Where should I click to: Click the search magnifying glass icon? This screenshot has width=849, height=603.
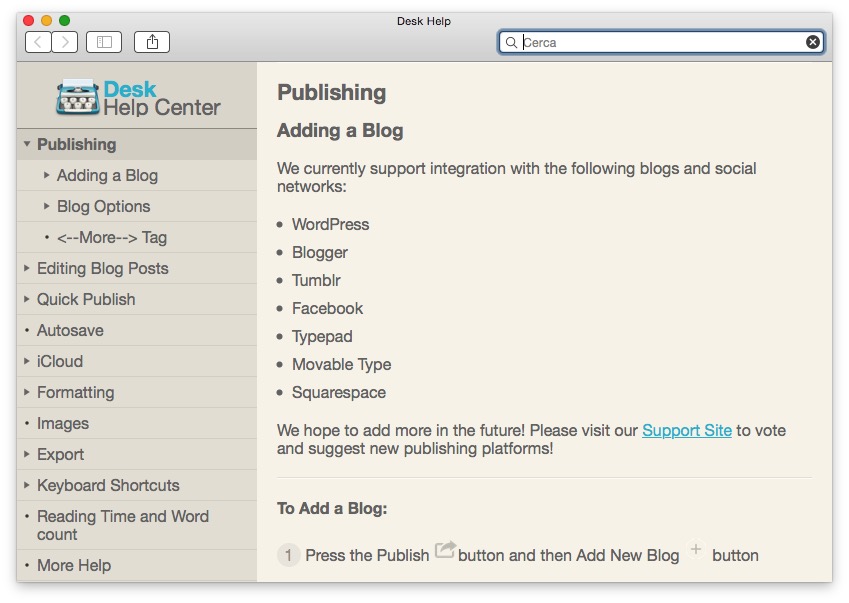pos(511,42)
